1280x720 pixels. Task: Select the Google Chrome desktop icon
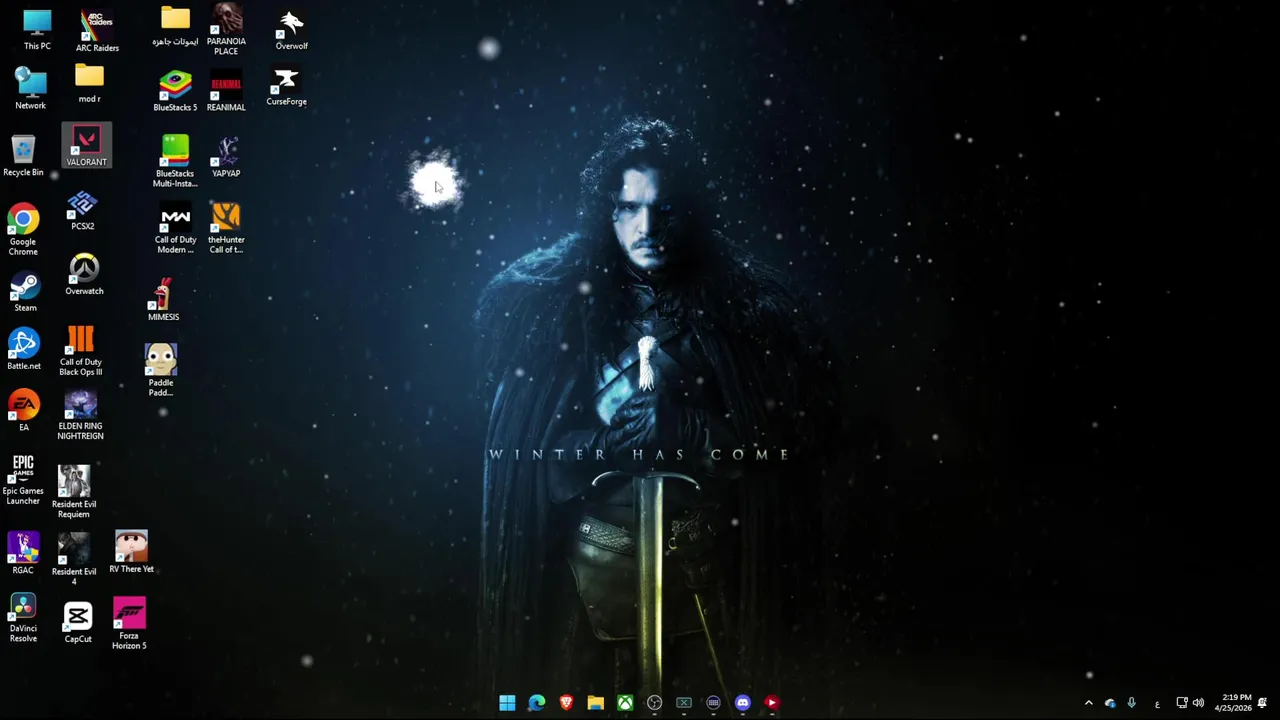coord(23,230)
